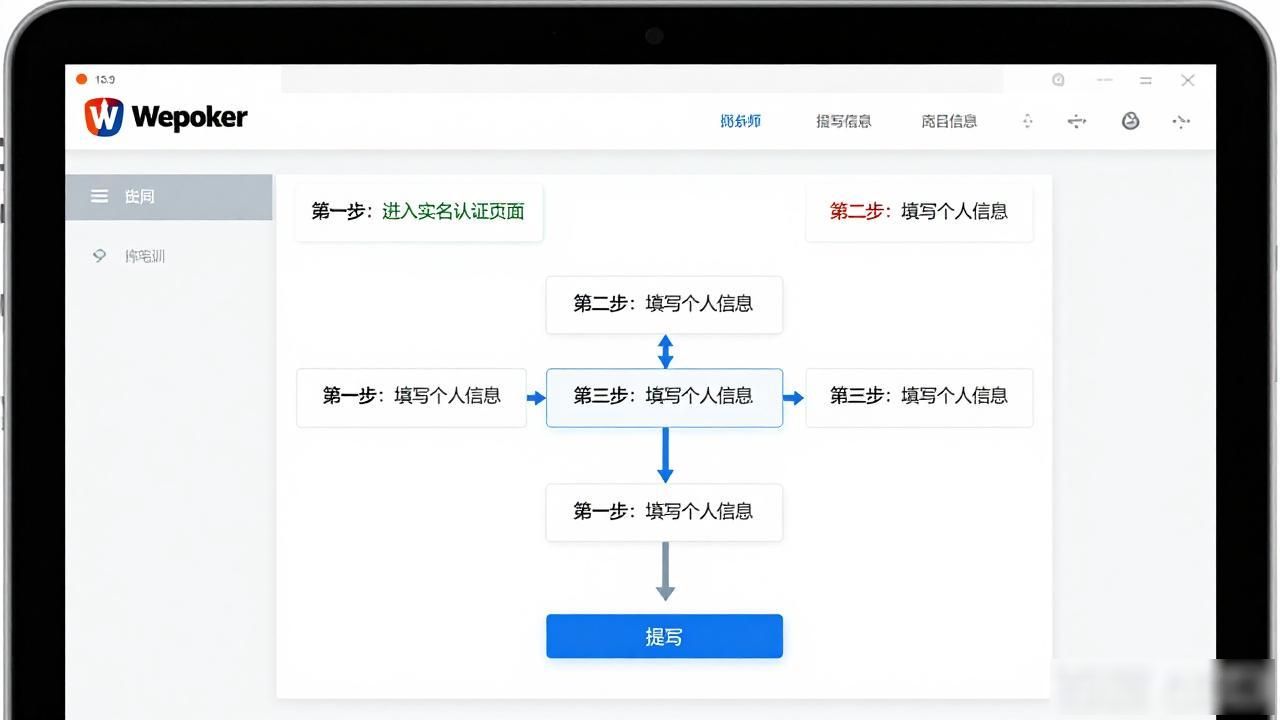Open the blue active header tab

pos(741,121)
